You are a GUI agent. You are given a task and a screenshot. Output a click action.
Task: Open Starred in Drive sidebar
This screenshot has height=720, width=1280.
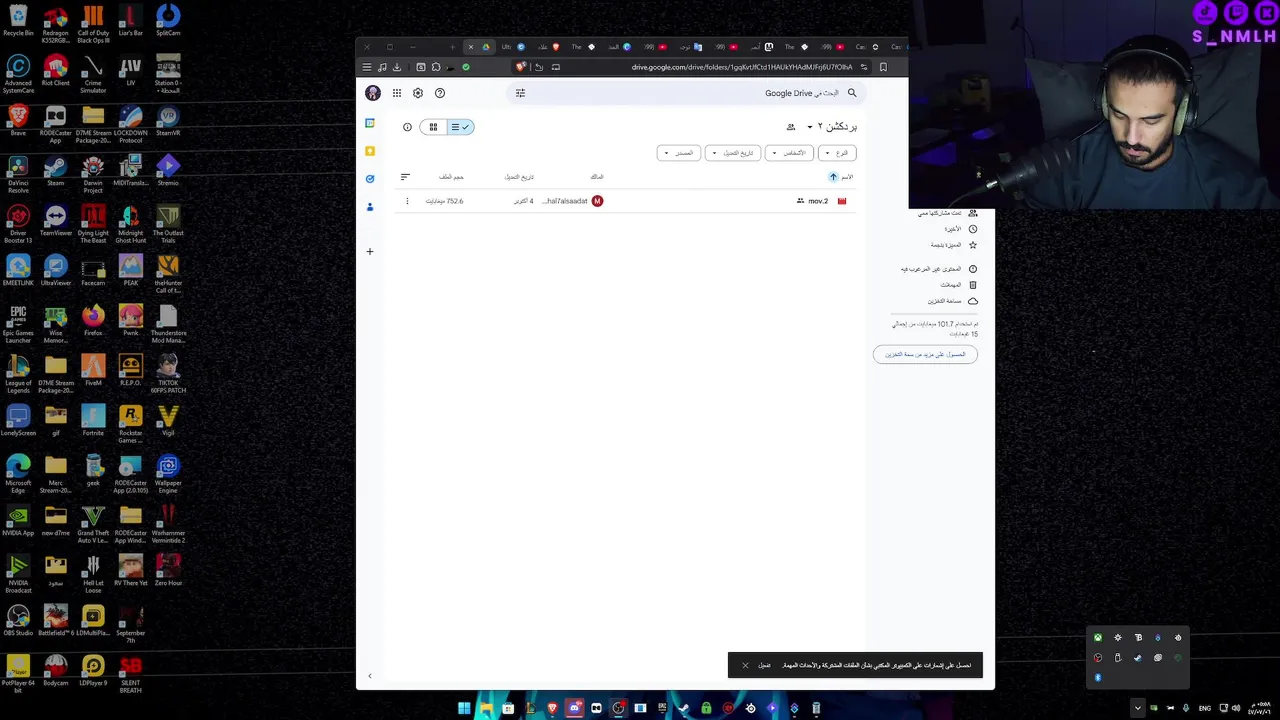[x=953, y=245]
